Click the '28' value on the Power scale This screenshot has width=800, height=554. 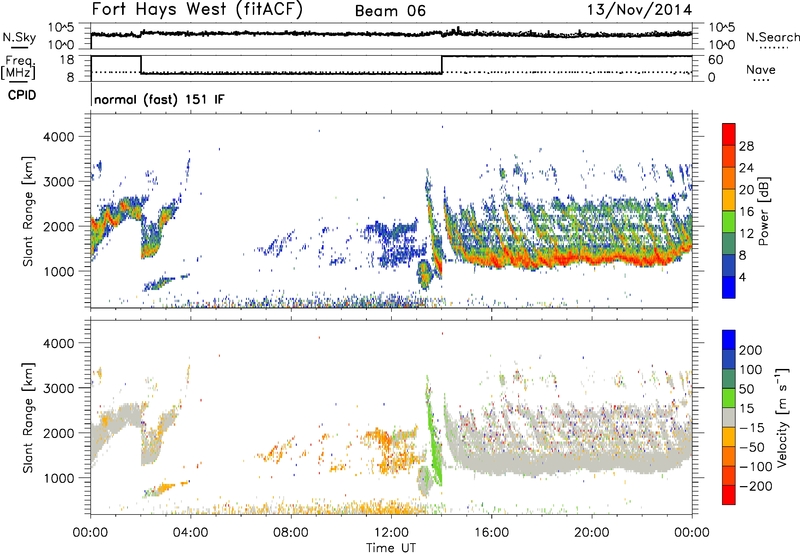[x=746, y=146]
